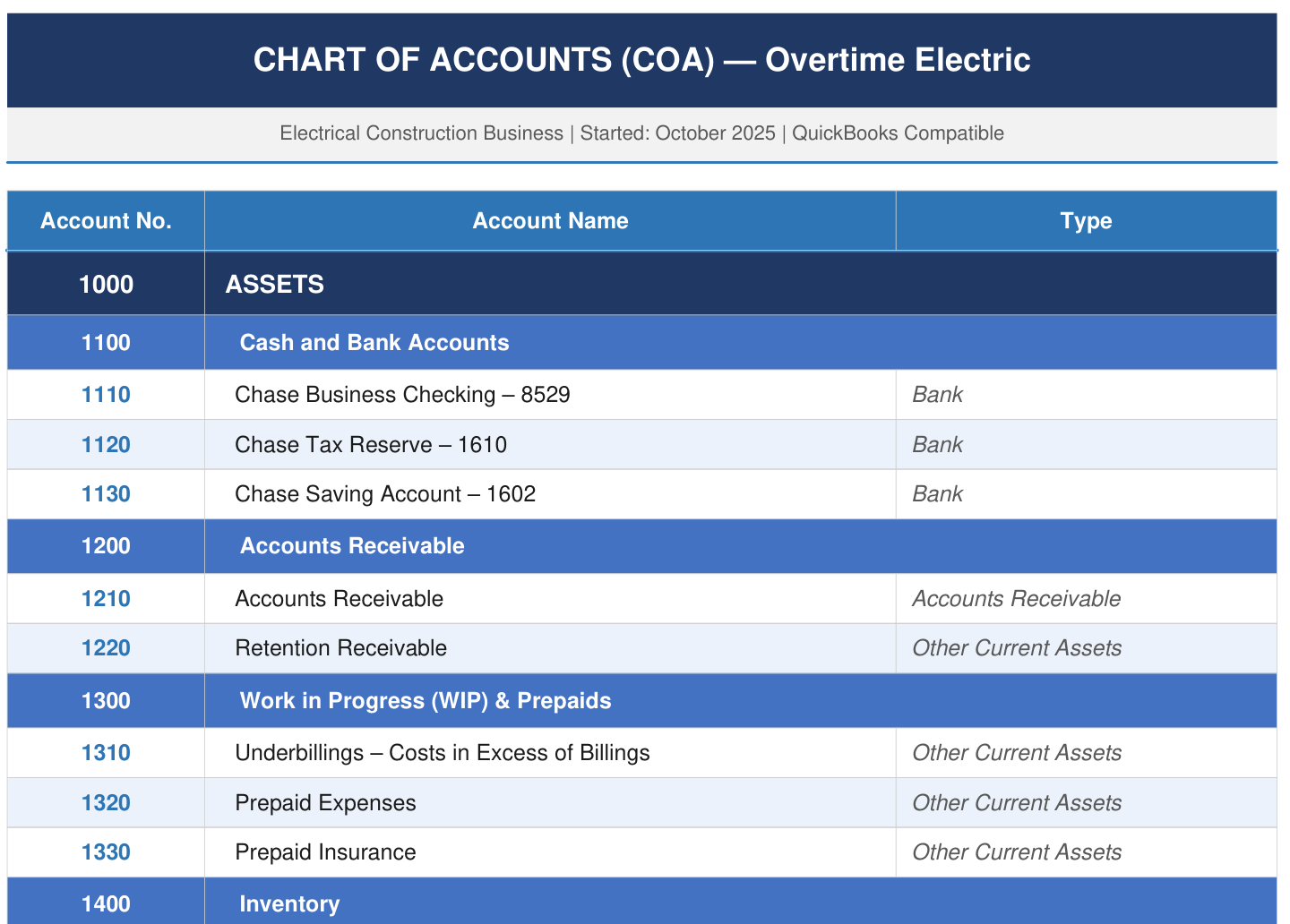Click the Bank type in Chase Saving Account row
The height and width of the screenshot is (924, 1290).
point(937,494)
